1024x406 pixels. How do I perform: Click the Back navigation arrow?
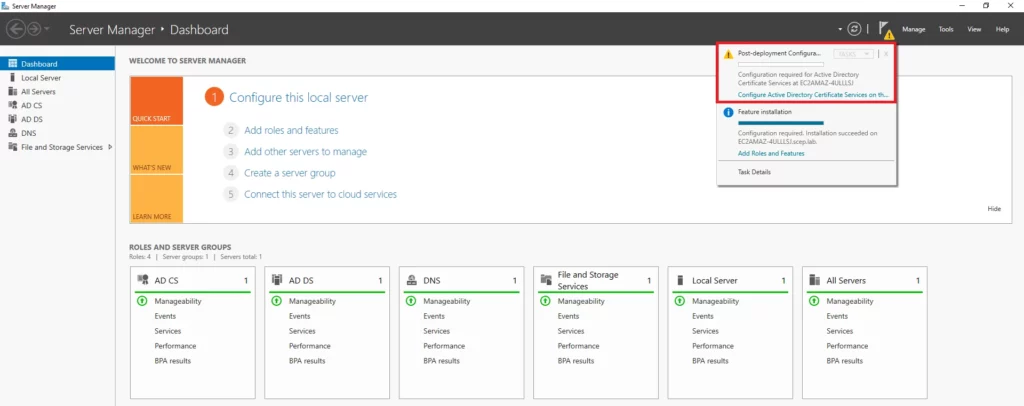[x=16, y=29]
